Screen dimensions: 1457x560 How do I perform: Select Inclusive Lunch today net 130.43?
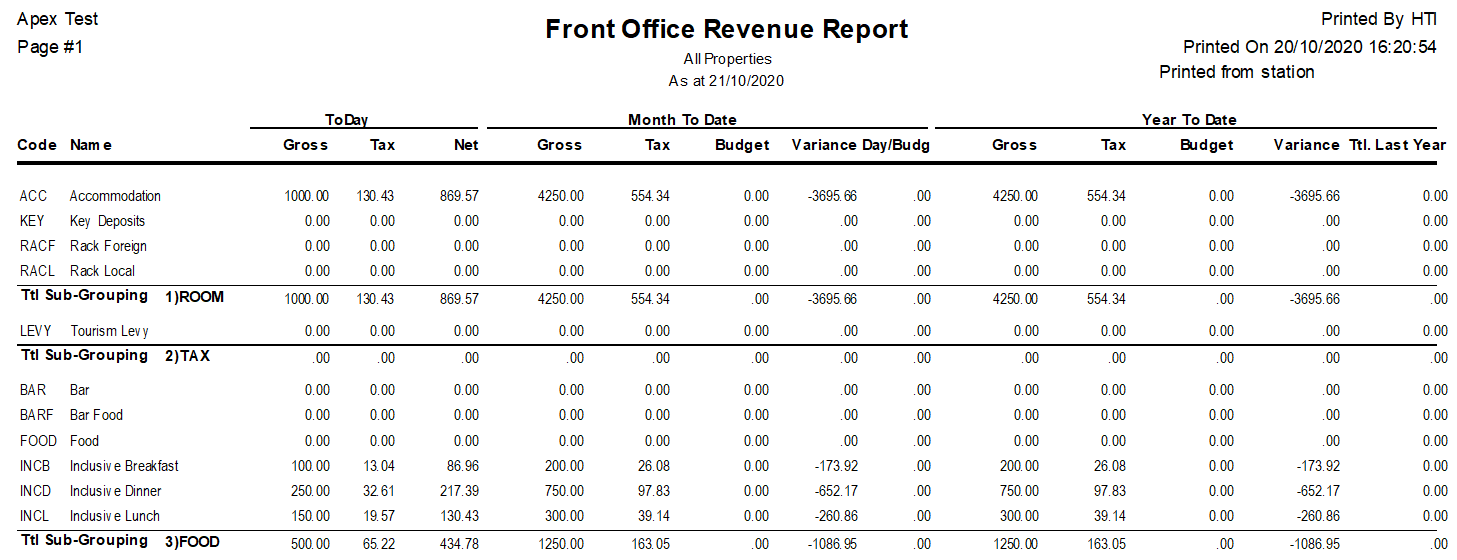tap(459, 516)
